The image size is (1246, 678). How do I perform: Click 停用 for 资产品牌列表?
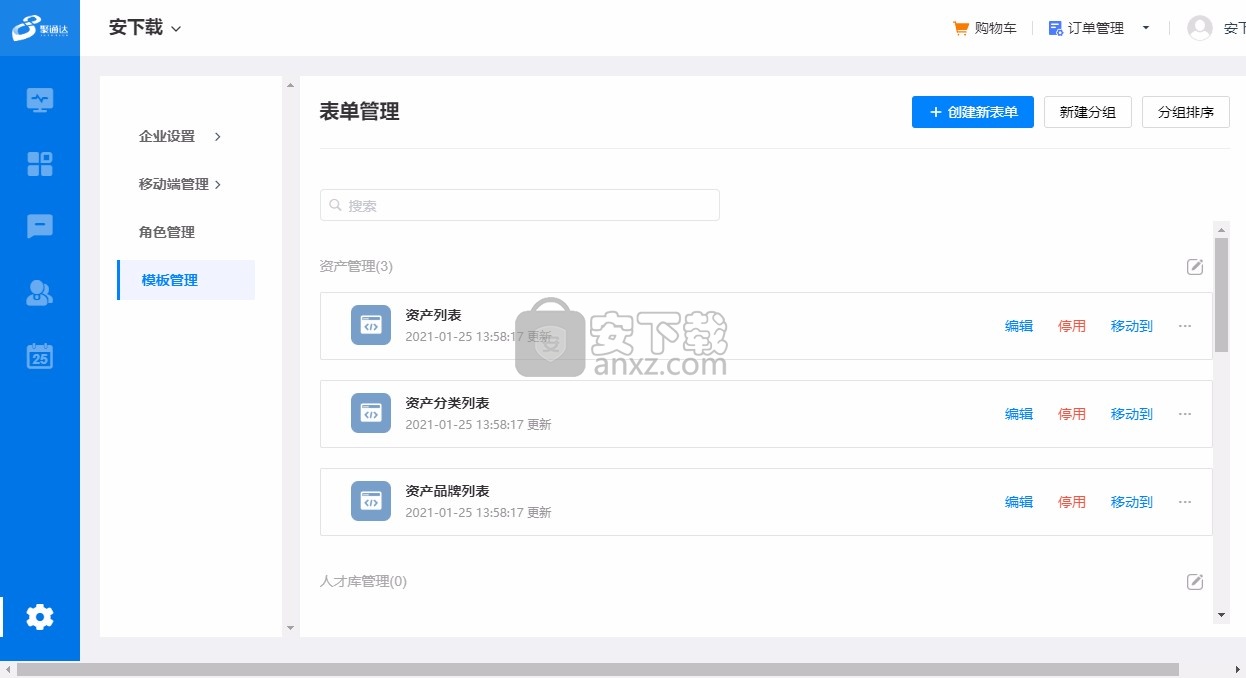click(x=1072, y=502)
